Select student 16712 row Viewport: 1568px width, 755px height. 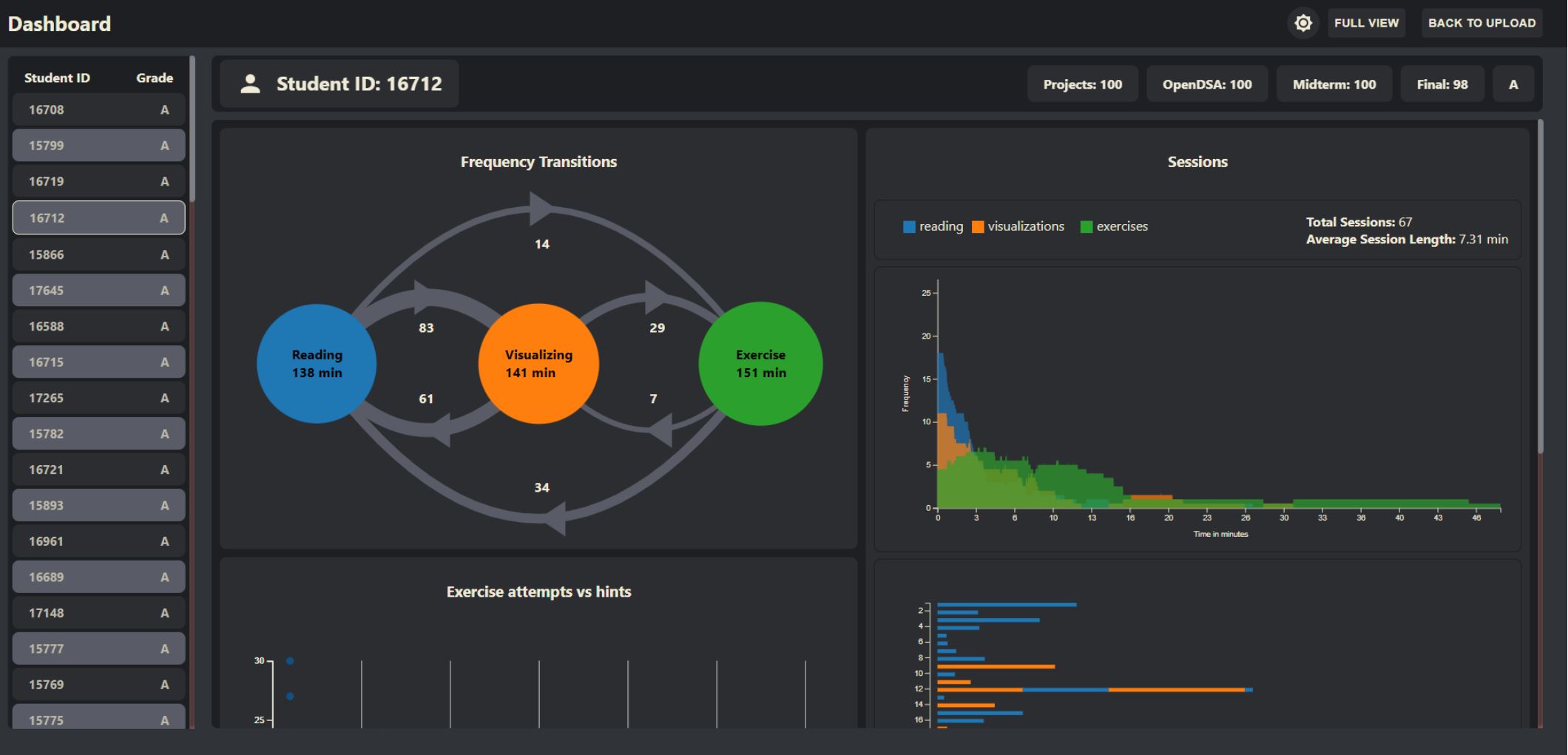click(x=98, y=218)
